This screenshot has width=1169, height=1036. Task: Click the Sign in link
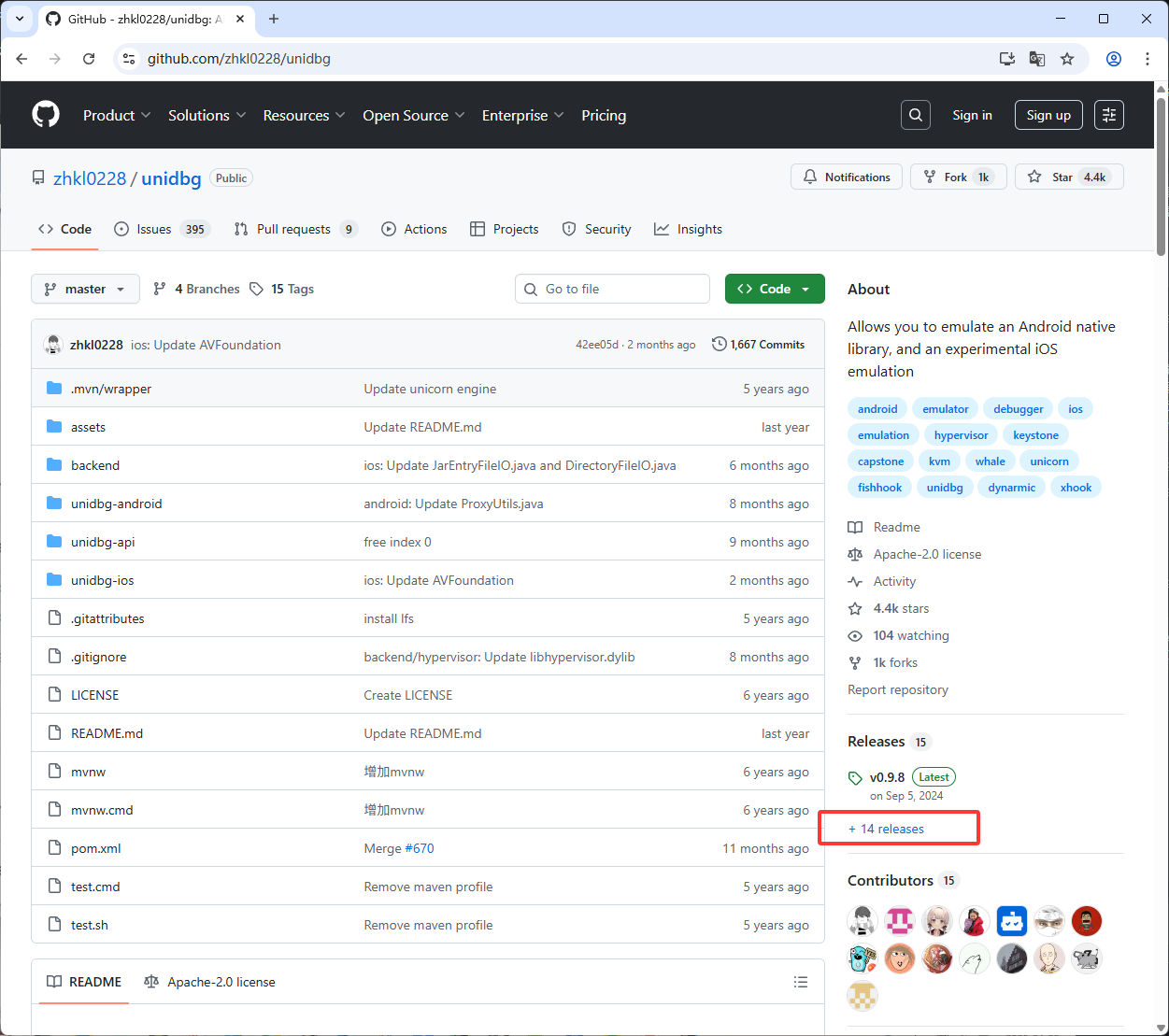pos(972,115)
